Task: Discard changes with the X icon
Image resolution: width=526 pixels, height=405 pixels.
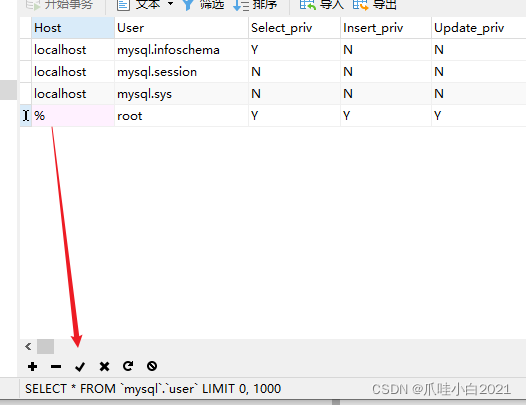Action: [104, 366]
